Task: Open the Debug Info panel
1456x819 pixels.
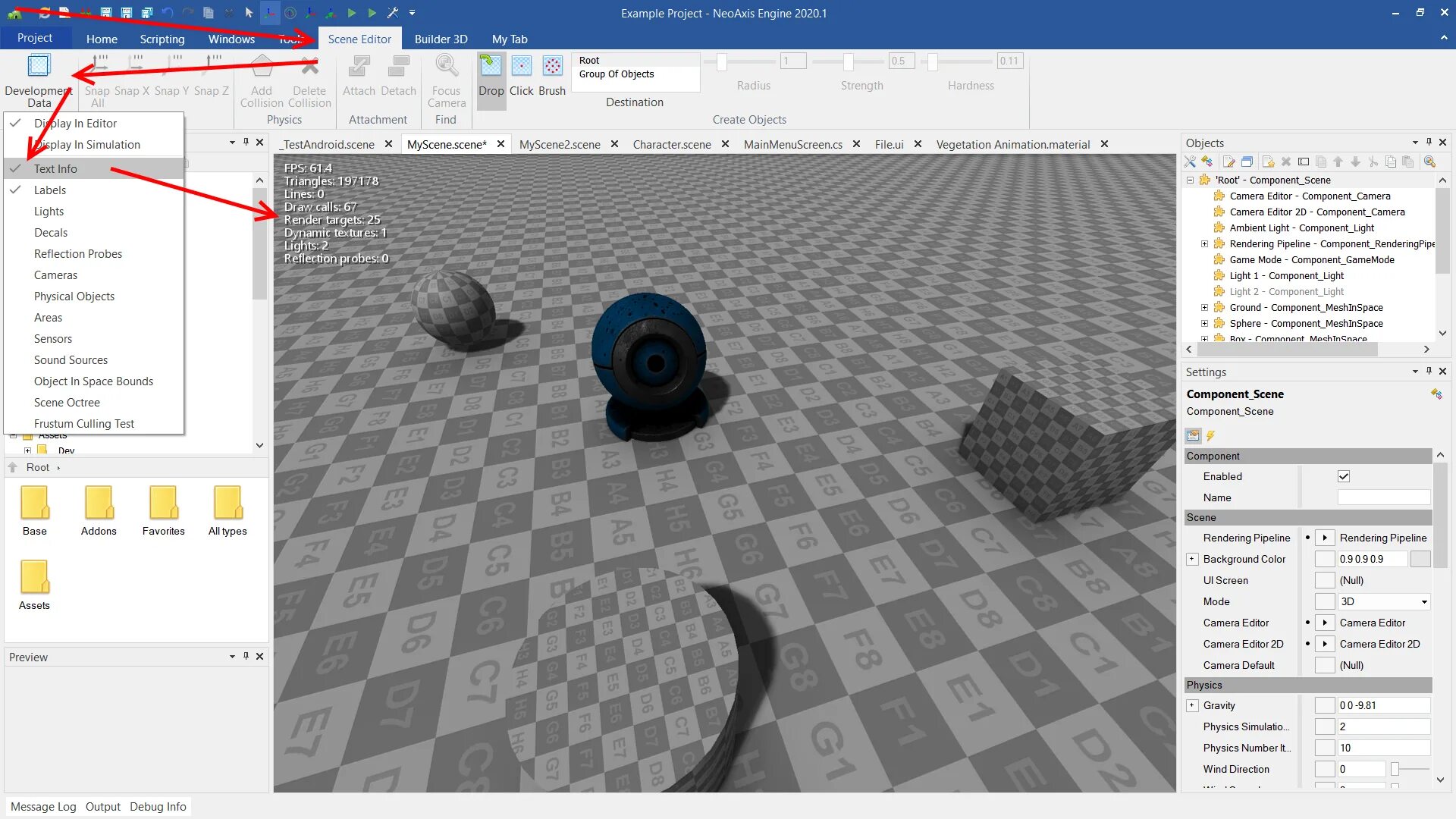Action: point(158,806)
